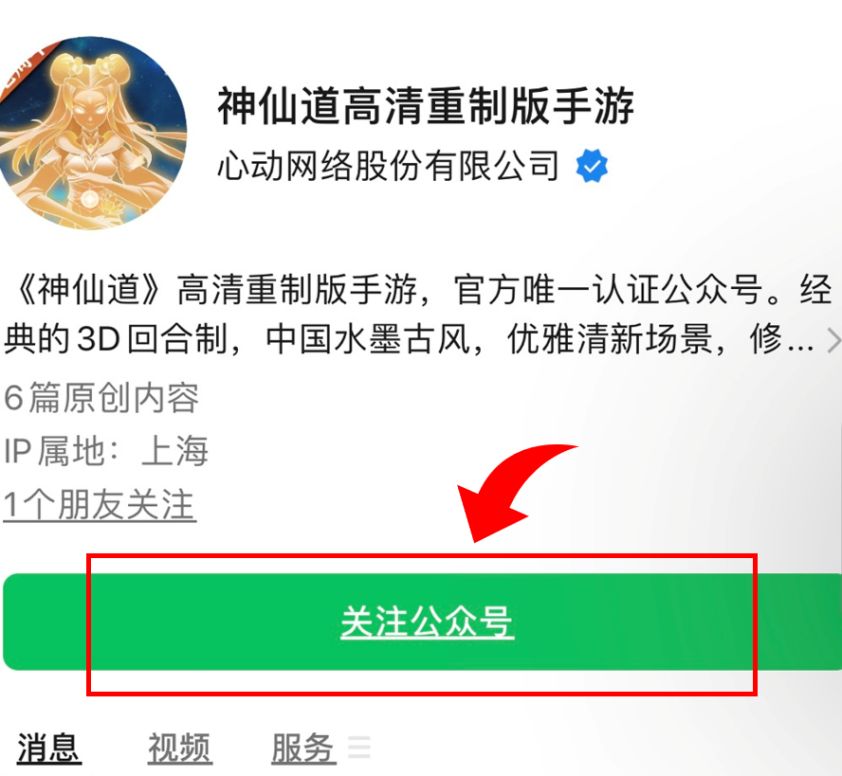
Task: Tap the description line starting 《神仙道》
Action: (x=421, y=290)
